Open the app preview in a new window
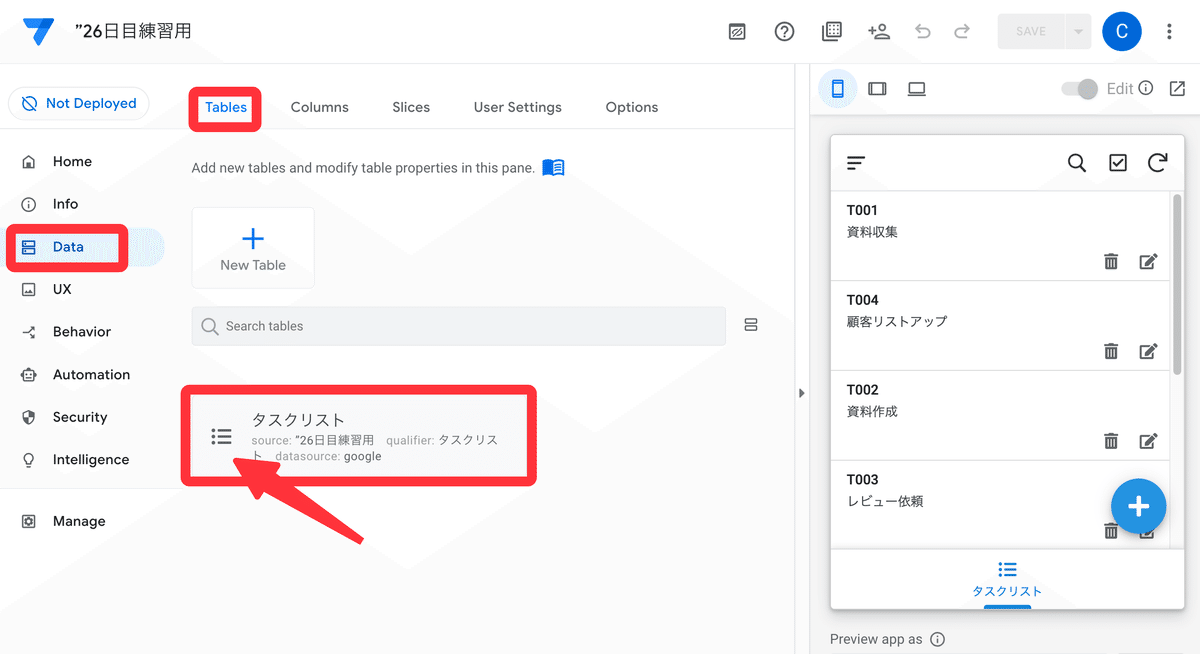This screenshot has width=1200, height=654. pos(1176,88)
